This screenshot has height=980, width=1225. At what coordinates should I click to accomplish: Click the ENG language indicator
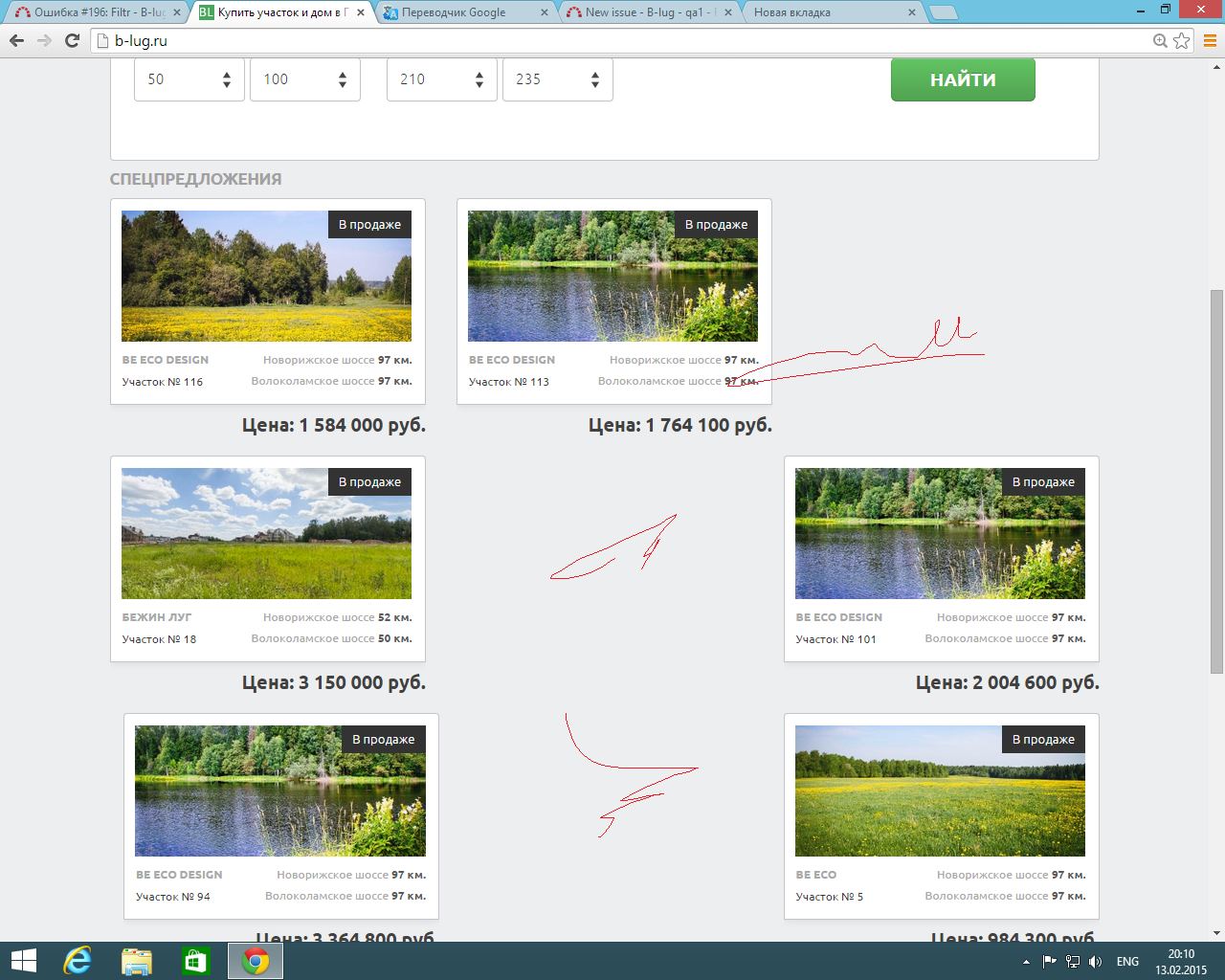pyautogui.click(x=1127, y=962)
